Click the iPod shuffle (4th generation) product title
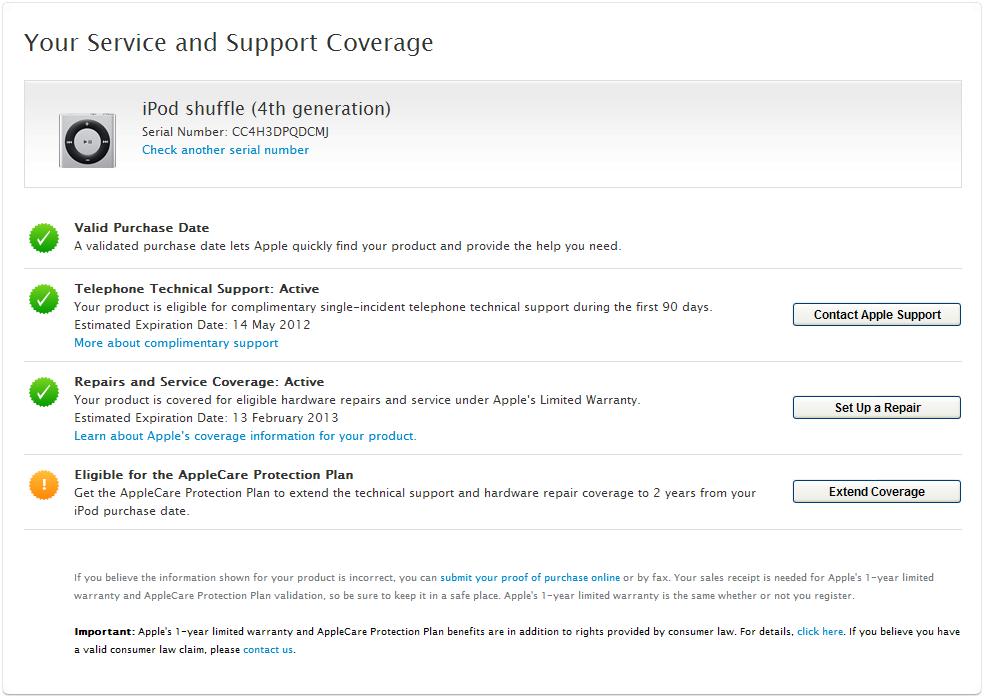 [x=266, y=109]
